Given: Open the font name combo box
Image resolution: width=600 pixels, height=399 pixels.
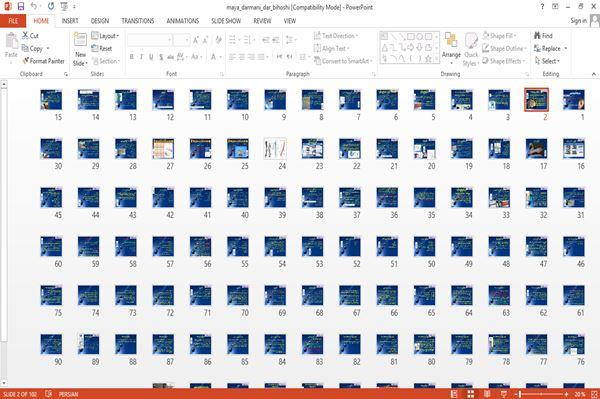Looking at the screenshot, I should click(150, 40).
